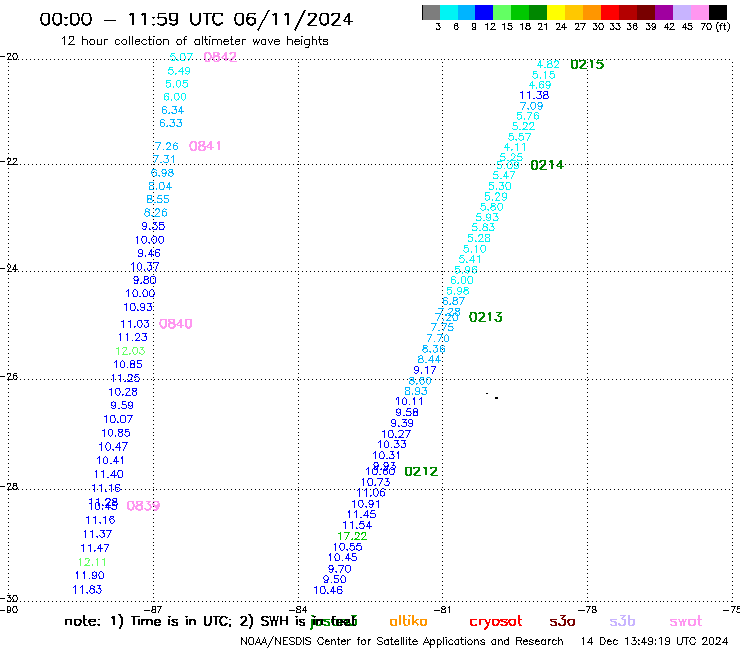Select the wave height value '11.03'
This screenshot has height=650, width=740.
click(x=135, y=324)
